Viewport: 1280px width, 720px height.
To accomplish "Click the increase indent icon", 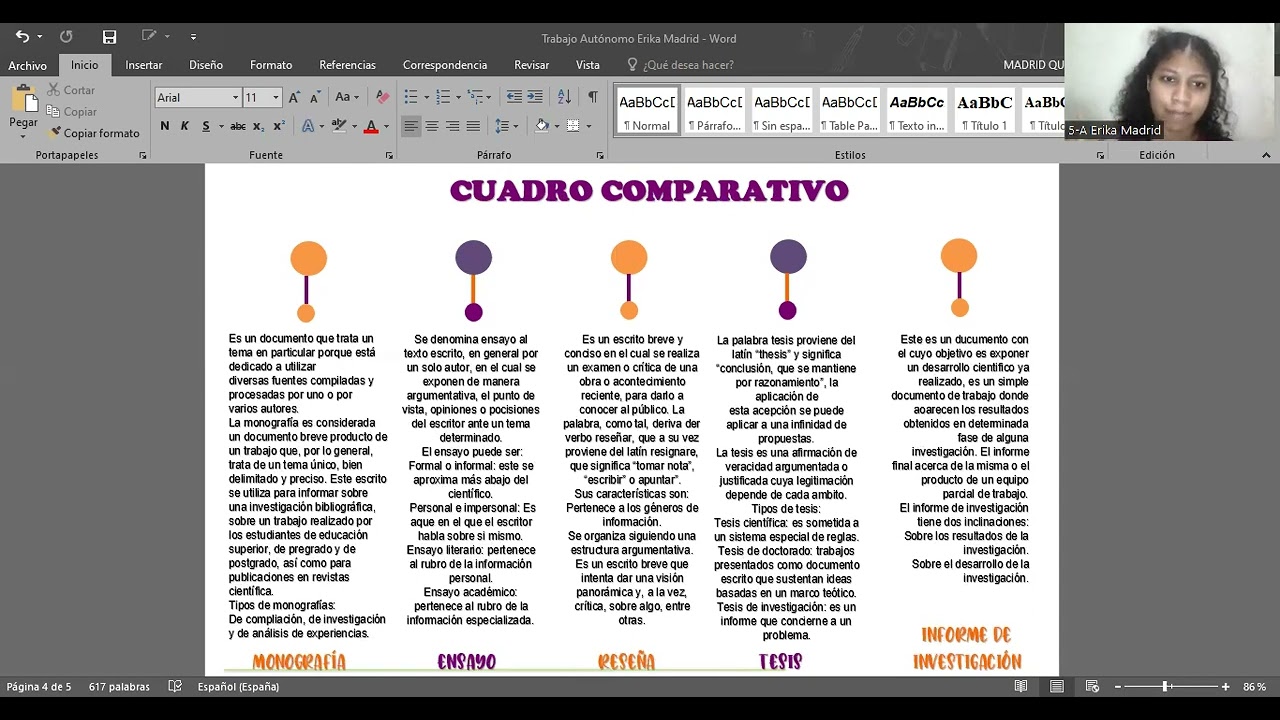I will pyautogui.click(x=535, y=97).
